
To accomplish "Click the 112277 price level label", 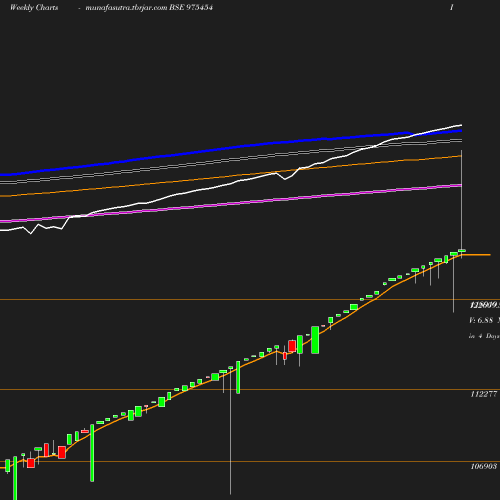I will 484,394.
